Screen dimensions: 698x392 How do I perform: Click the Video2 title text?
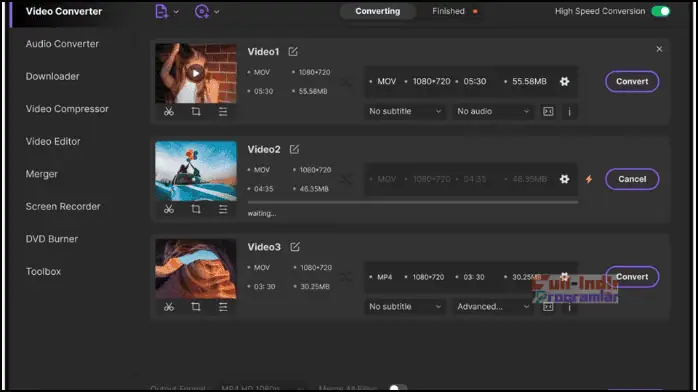click(264, 149)
